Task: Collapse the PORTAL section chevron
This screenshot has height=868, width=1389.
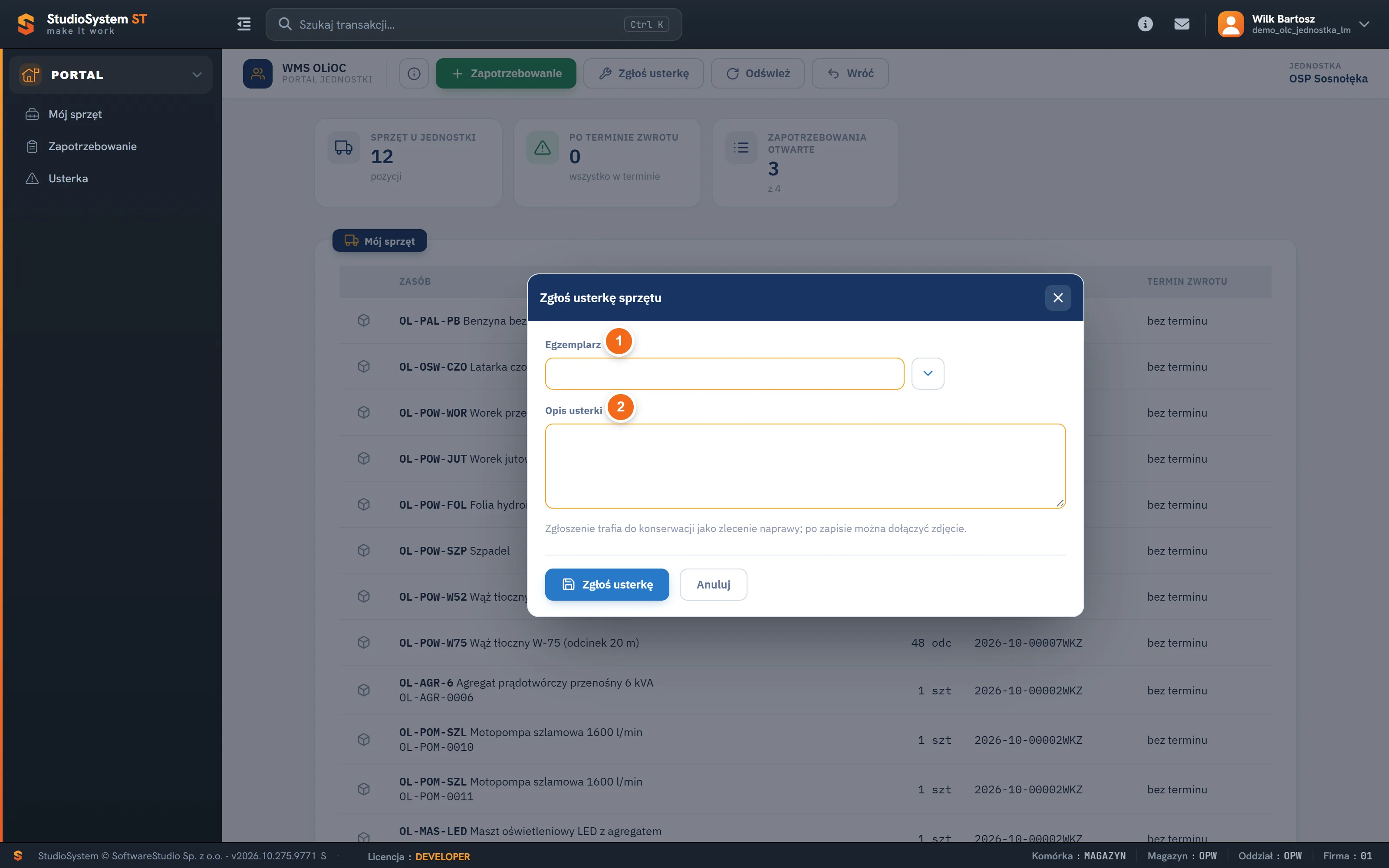Action: pyautogui.click(x=197, y=75)
